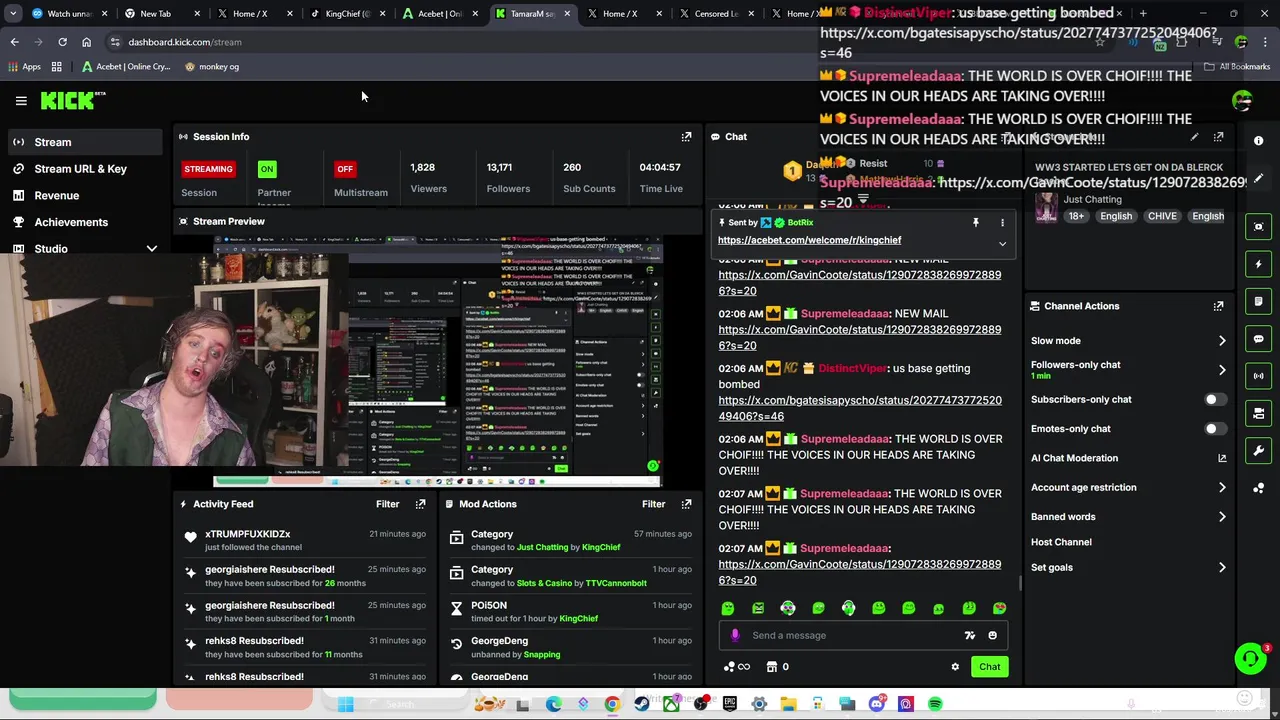Click the 18+ tag in stream info
The image size is (1280, 720).
coord(1076,216)
